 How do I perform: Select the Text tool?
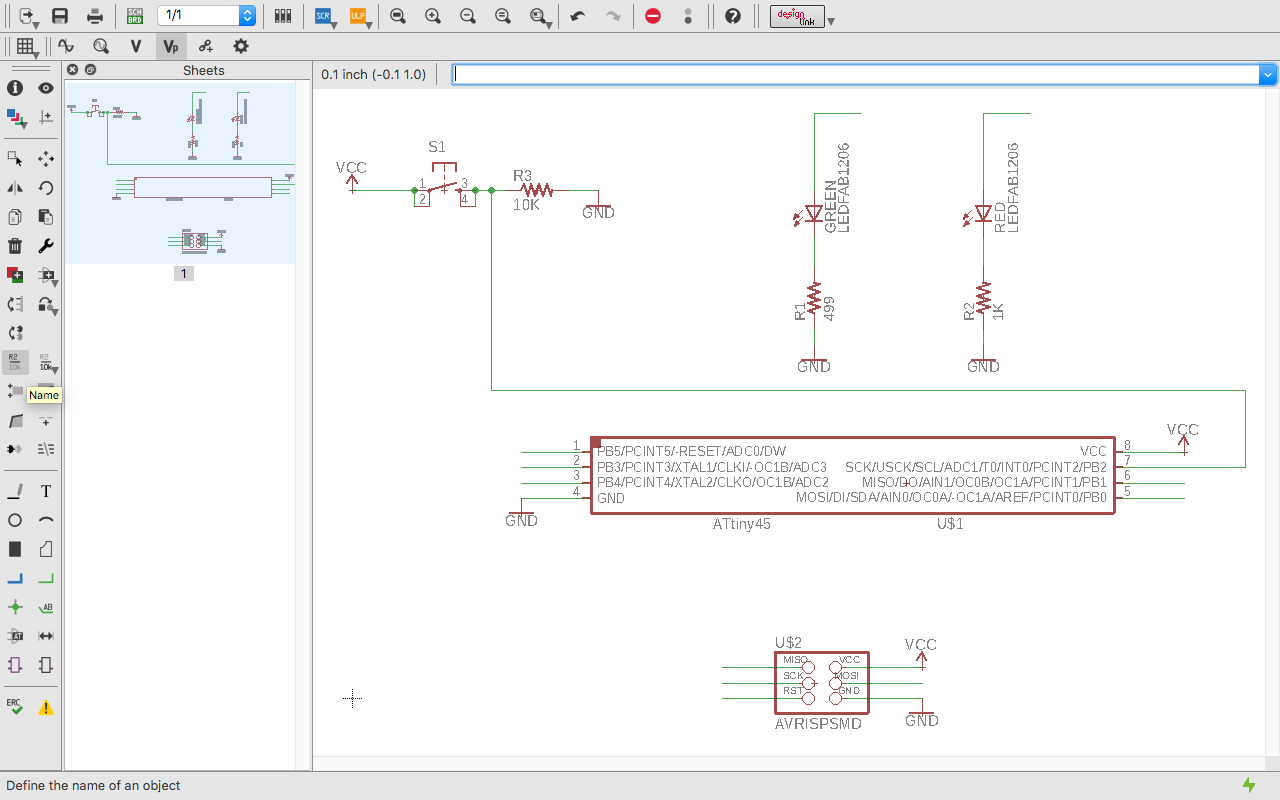45,491
